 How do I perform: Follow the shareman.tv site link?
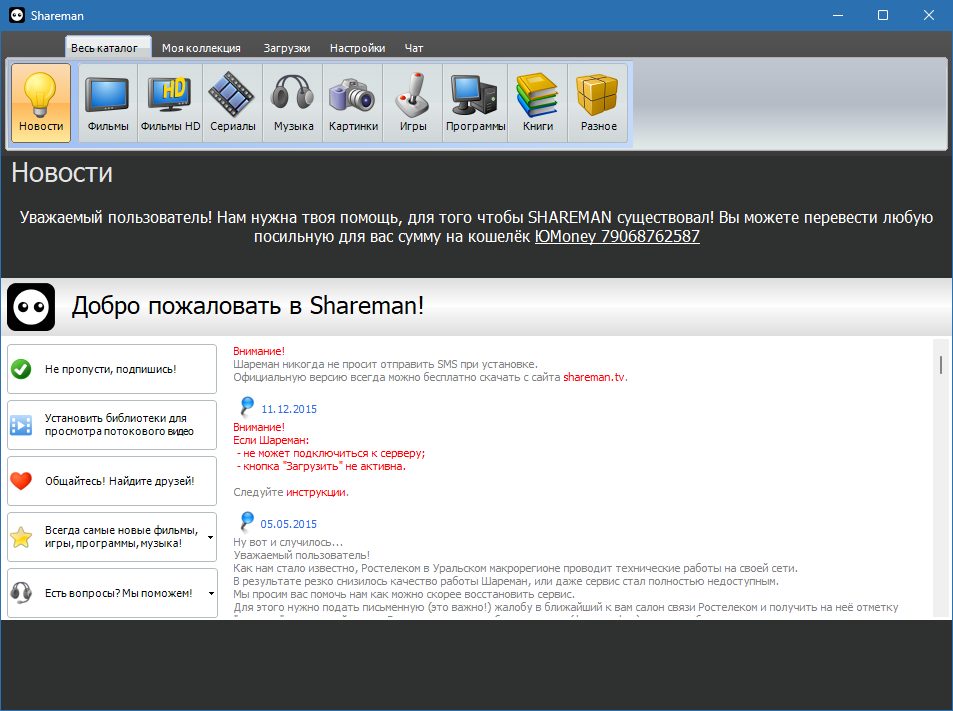pyautogui.click(x=594, y=377)
